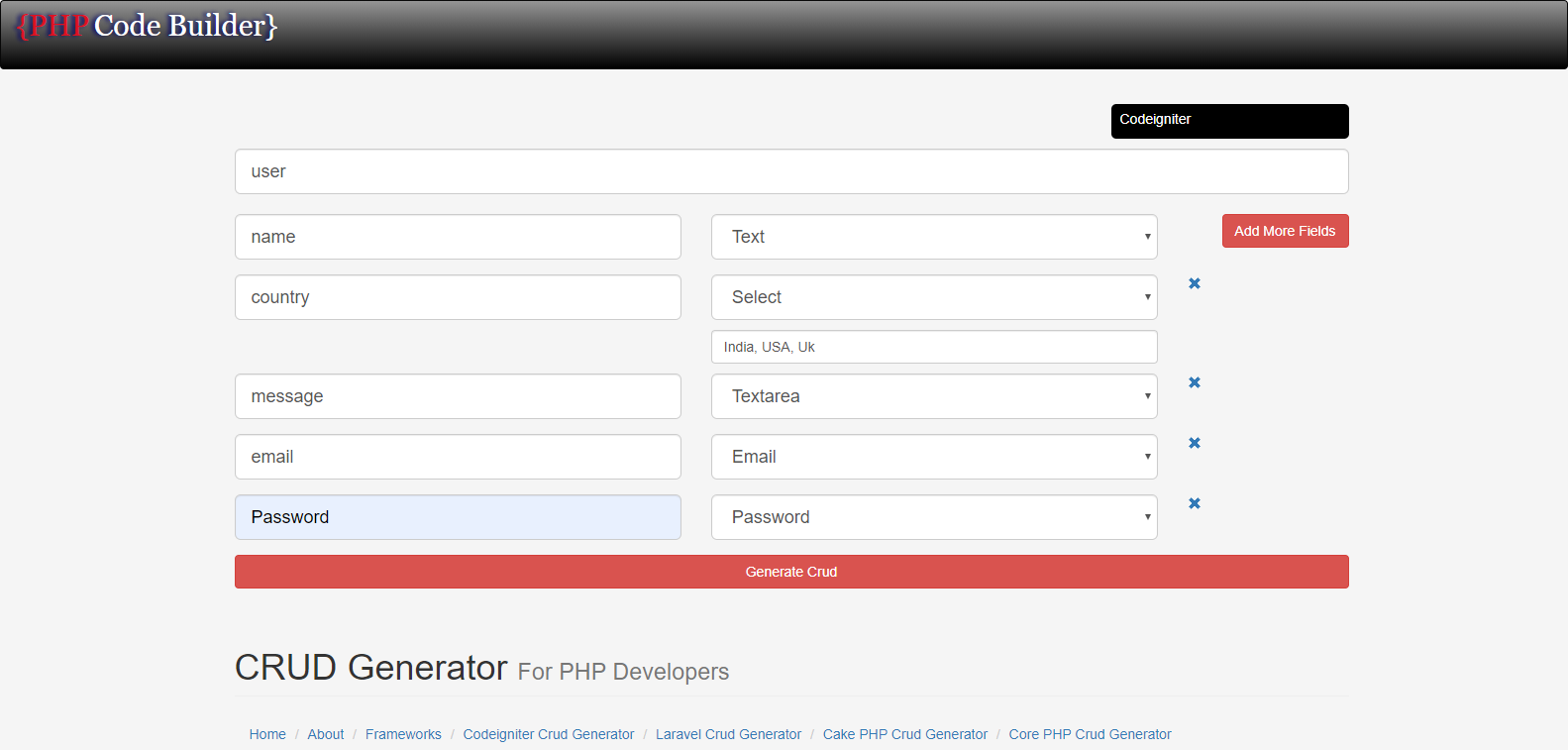This screenshot has width=1568, height=750.
Task: Open Laravel Crud Generator link
Action: pos(728,734)
